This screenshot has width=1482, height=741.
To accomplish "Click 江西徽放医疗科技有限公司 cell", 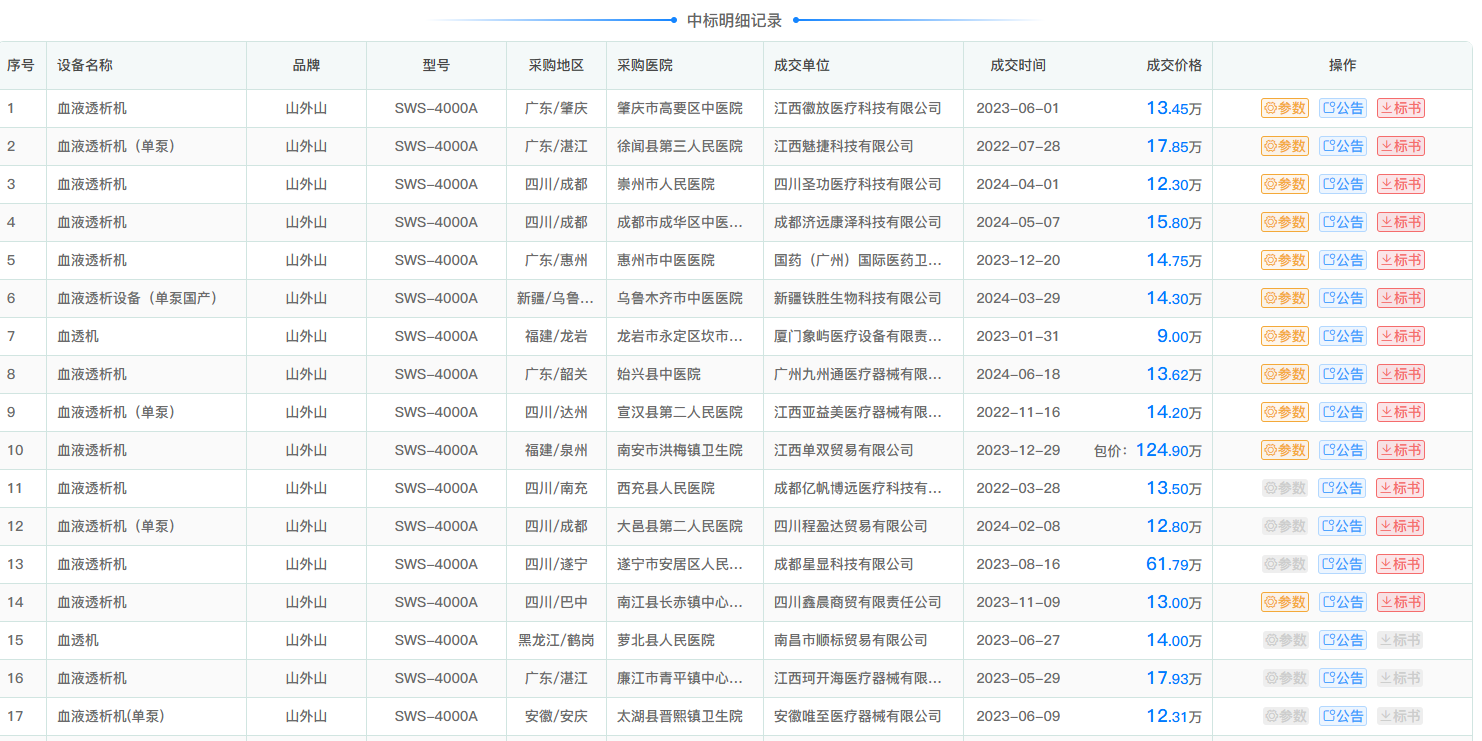I will (x=858, y=108).
